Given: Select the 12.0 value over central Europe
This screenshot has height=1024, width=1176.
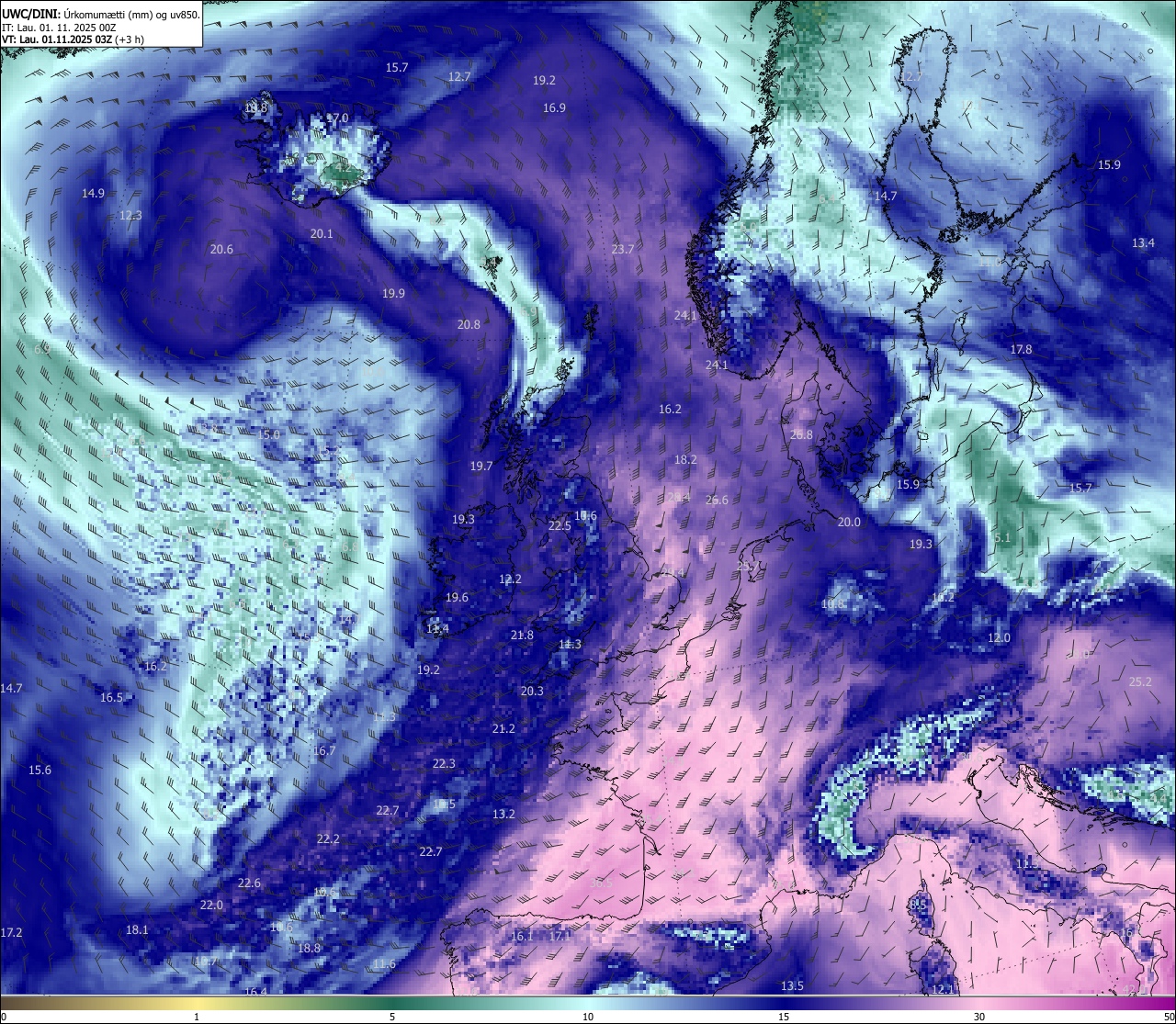Looking at the screenshot, I should 999,637.
